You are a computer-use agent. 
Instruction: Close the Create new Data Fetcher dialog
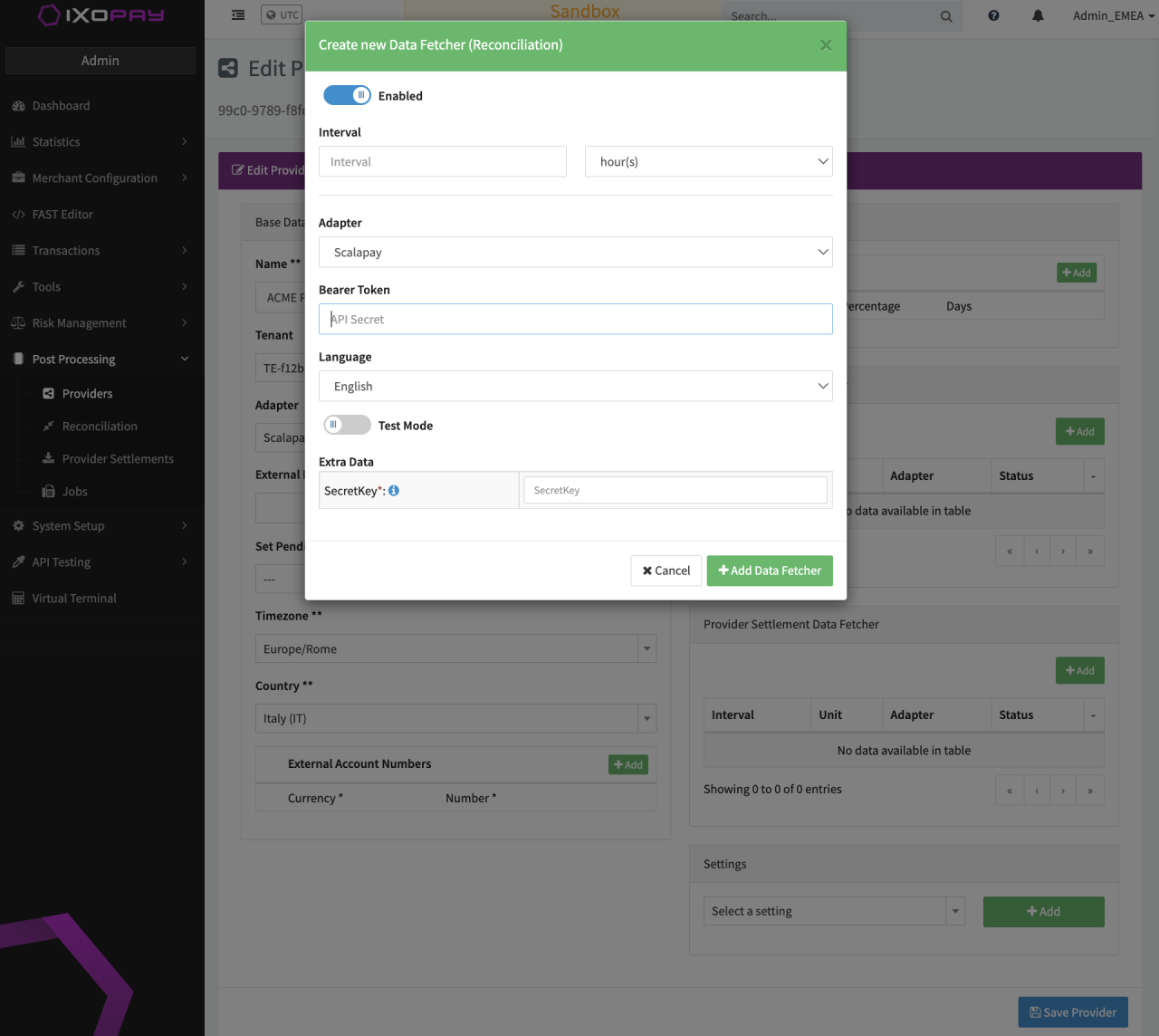point(825,45)
